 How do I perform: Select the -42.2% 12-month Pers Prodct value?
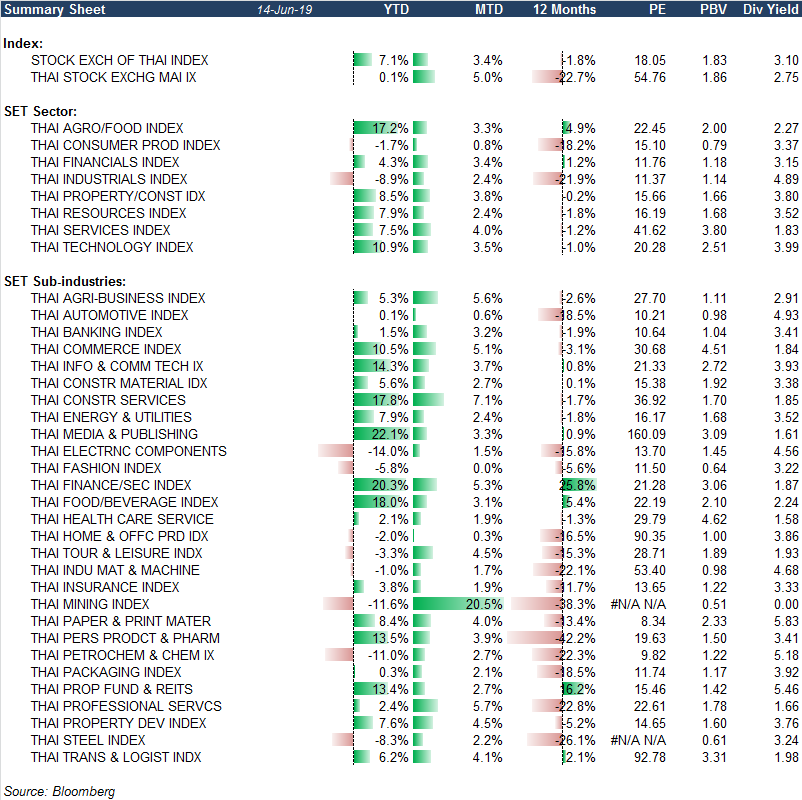click(x=576, y=638)
